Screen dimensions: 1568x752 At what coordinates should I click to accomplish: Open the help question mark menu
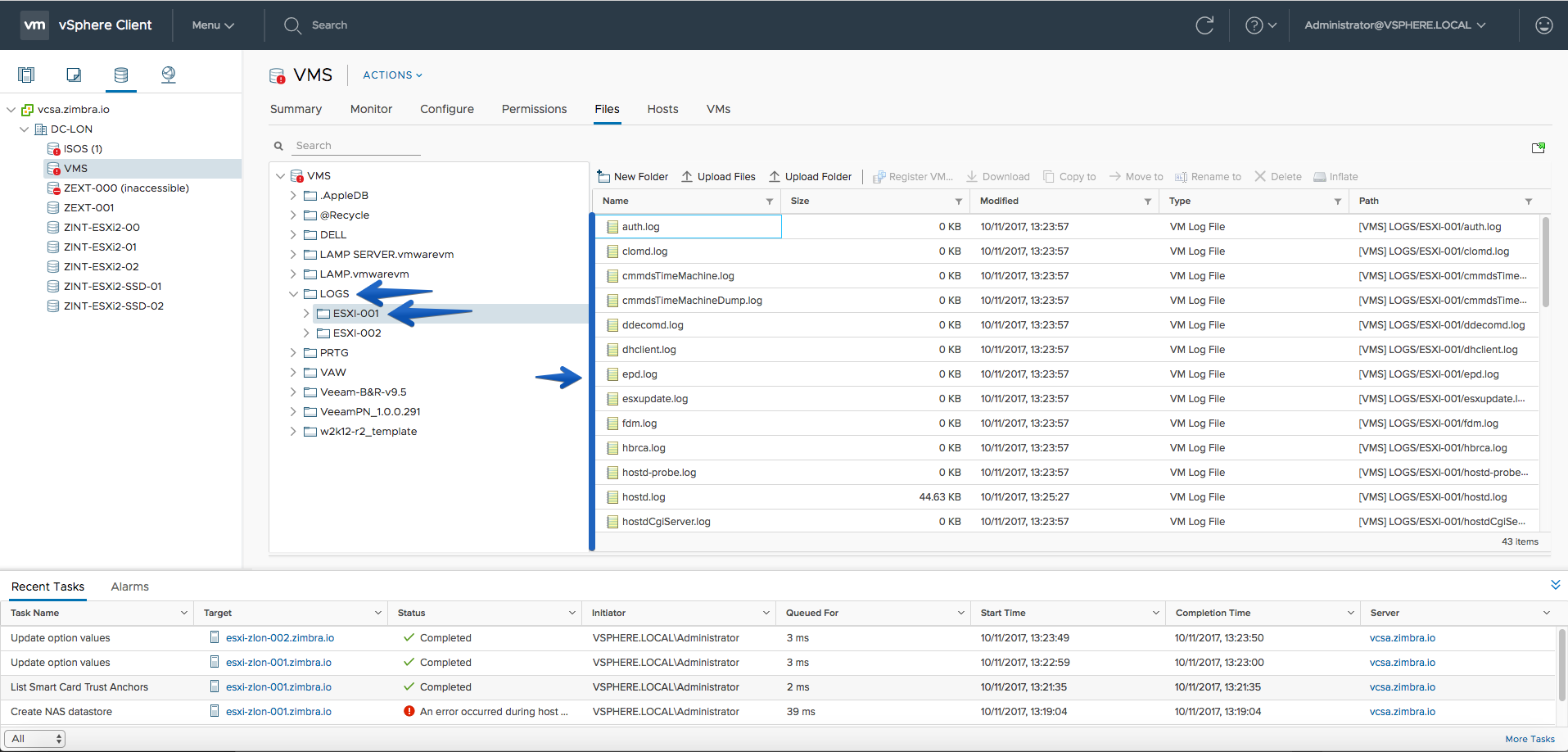click(1261, 25)
